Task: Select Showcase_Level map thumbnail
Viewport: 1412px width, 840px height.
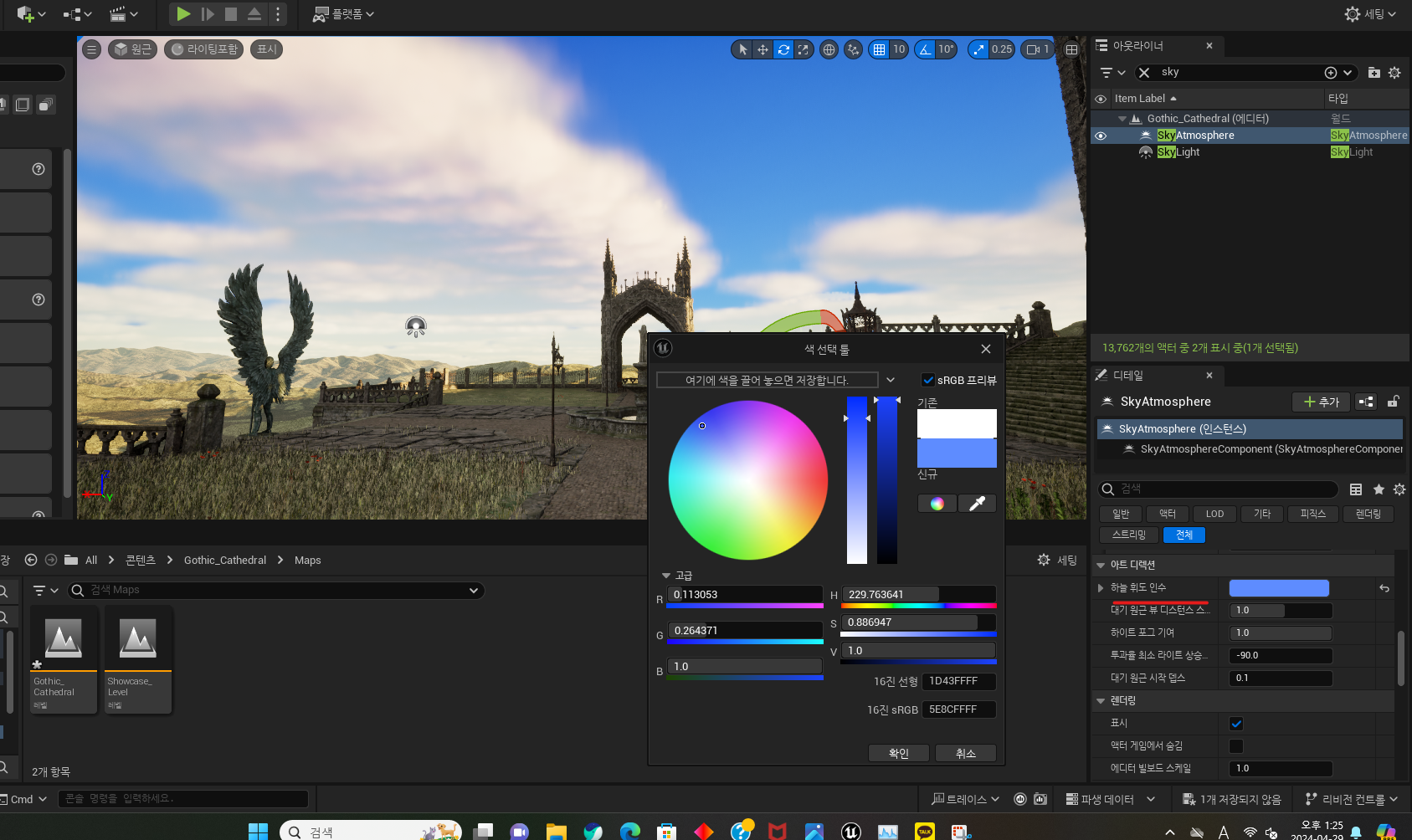Action: click(x=138, y=660)
